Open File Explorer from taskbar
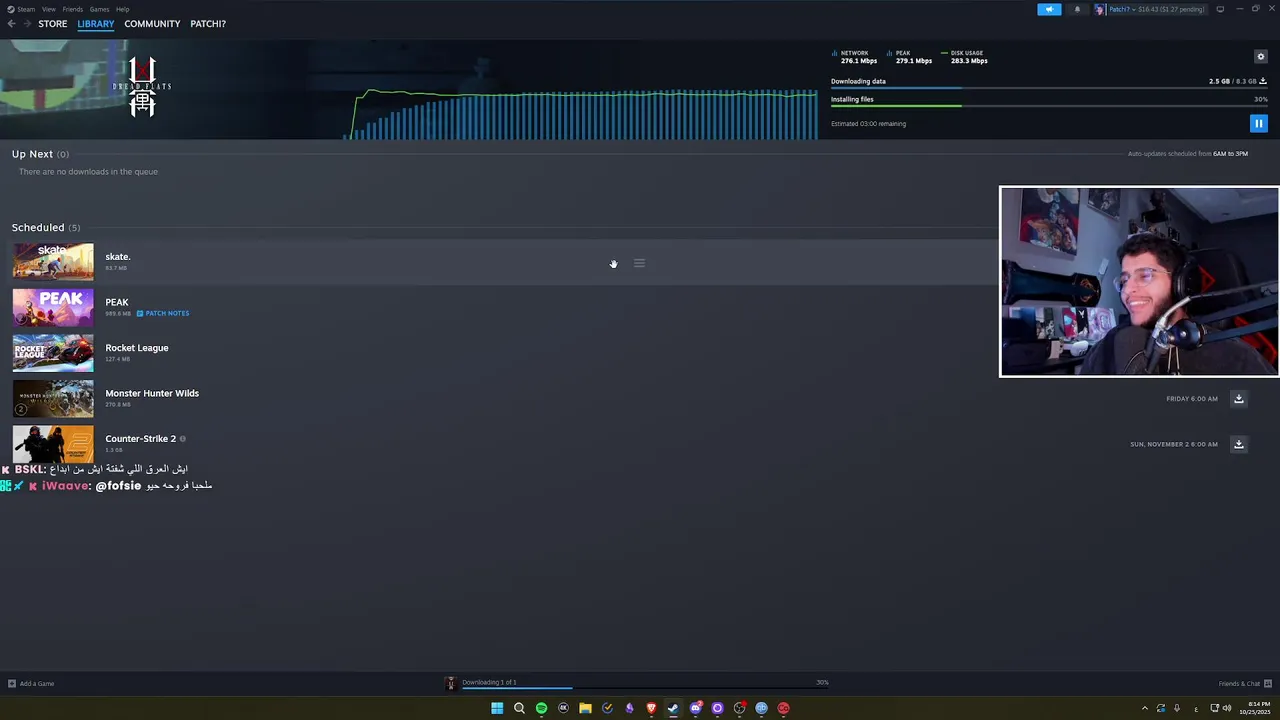The image size is (1280, 720). pyautogui.click(x=585, y=708)
